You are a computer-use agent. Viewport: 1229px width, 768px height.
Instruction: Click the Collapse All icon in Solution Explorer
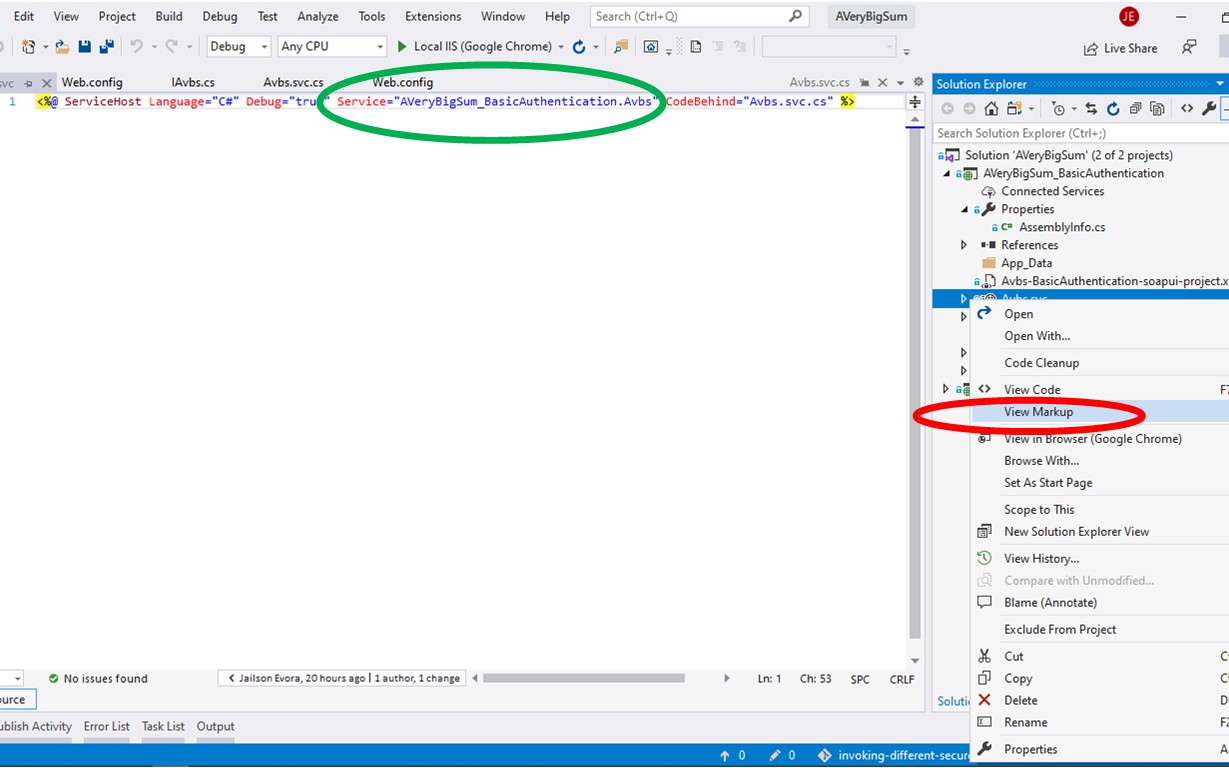(x=1135, y=109)
